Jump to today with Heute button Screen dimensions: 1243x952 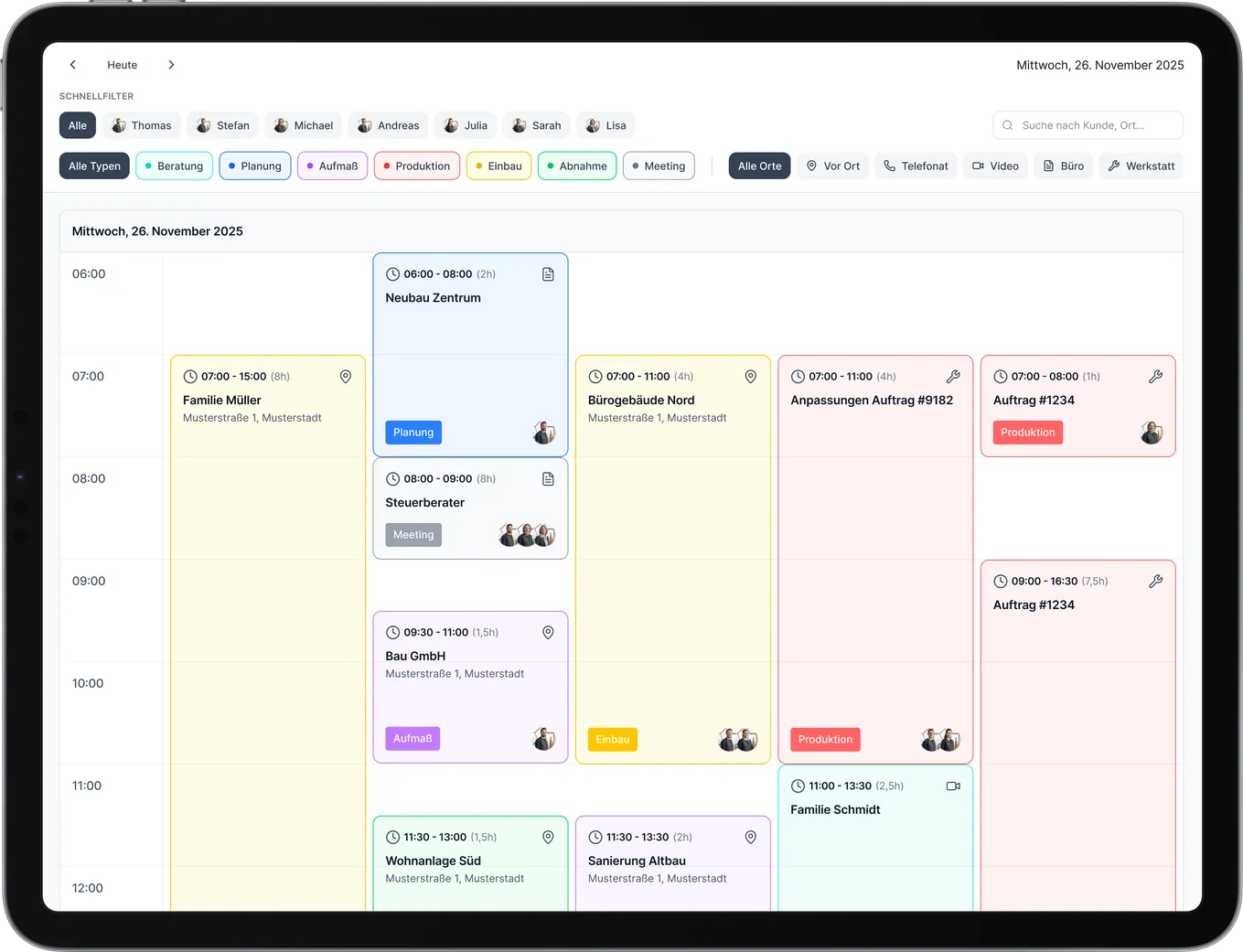pyautogui.click(x=122, y=65)
